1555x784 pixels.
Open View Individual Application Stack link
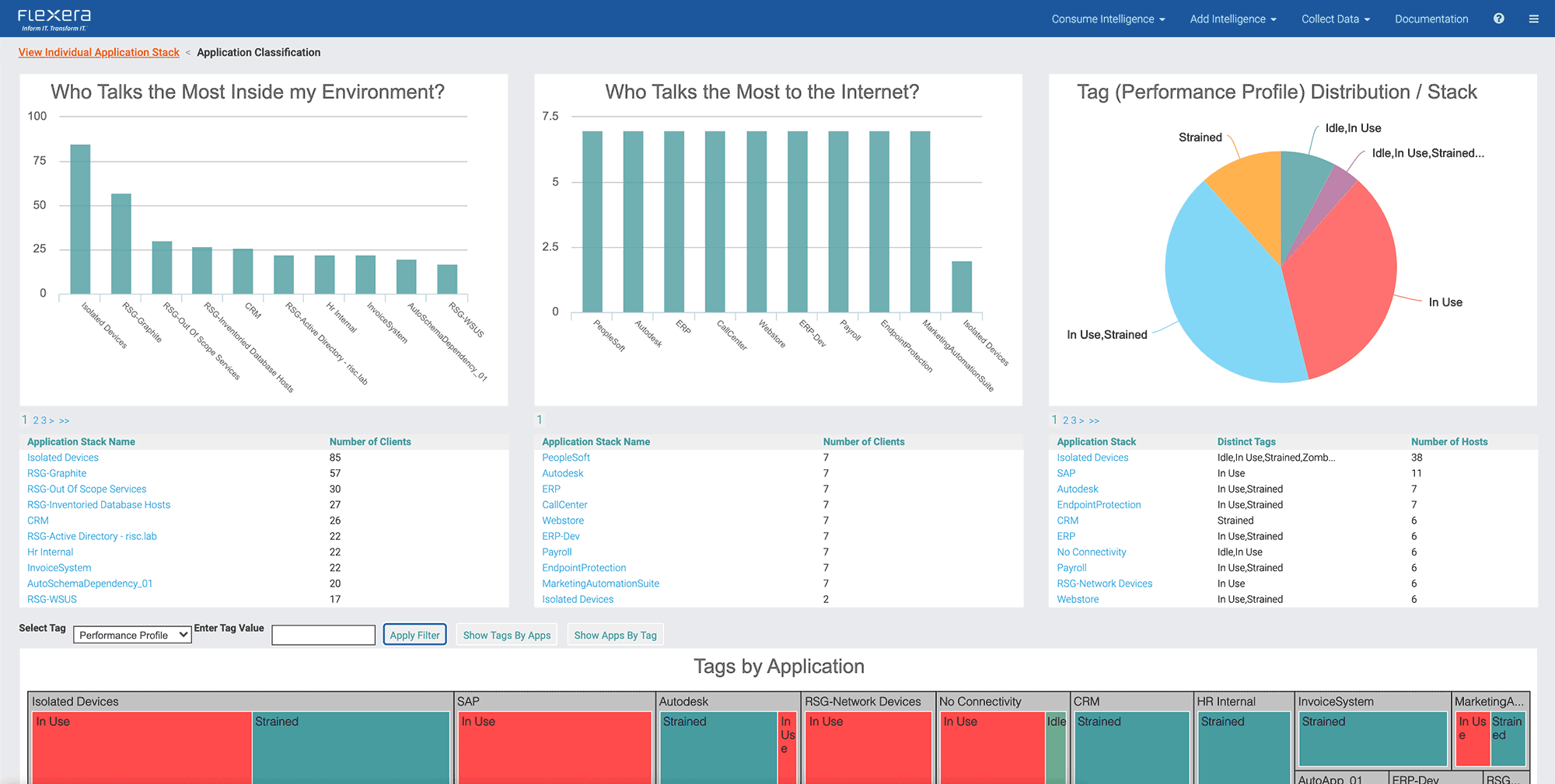(x=99, y=52)
